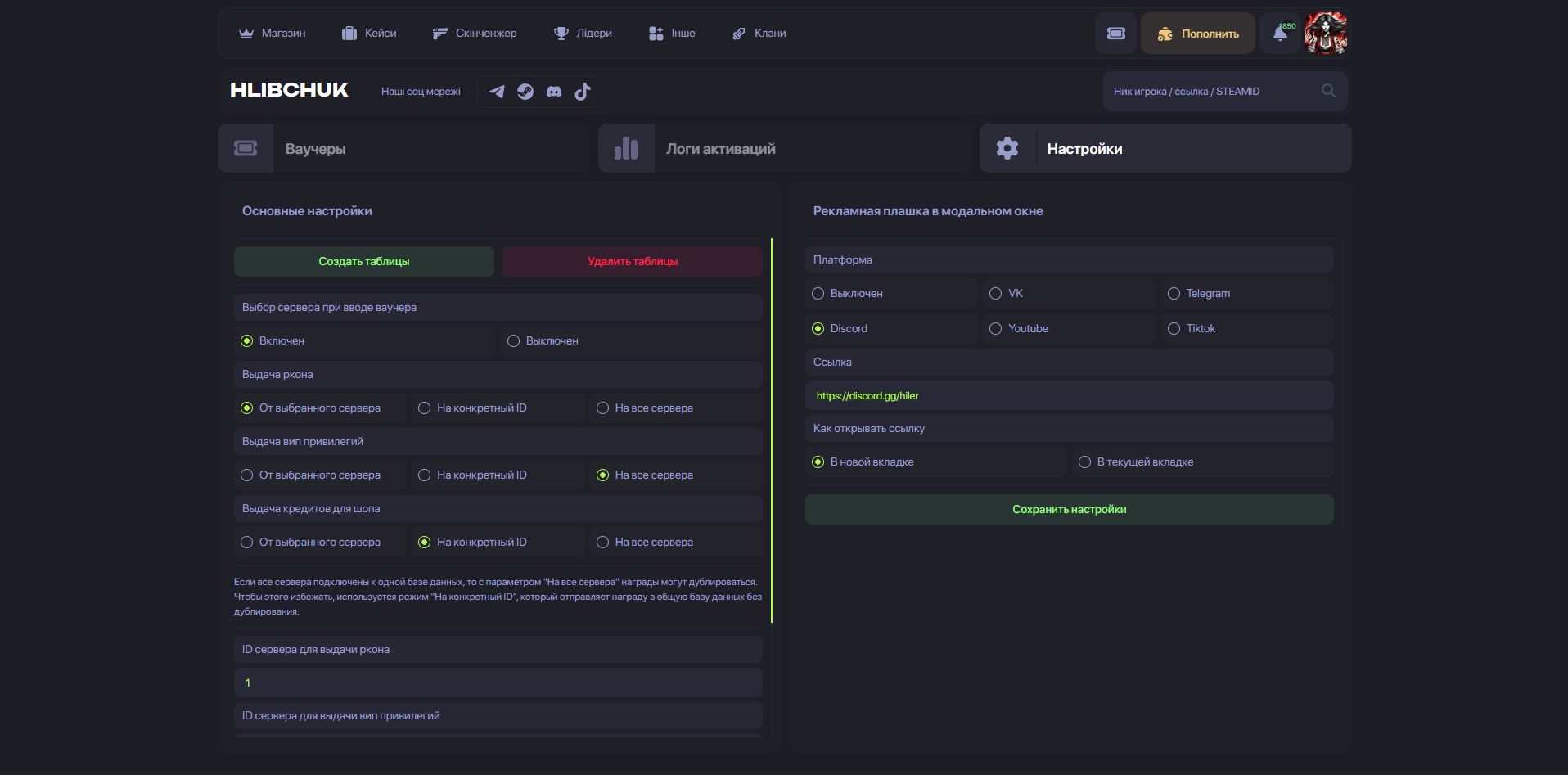Viewport: 1568px width, 775px height.
Task: Click the Удалить таблицы button
Action: click(x=633, y=261)
